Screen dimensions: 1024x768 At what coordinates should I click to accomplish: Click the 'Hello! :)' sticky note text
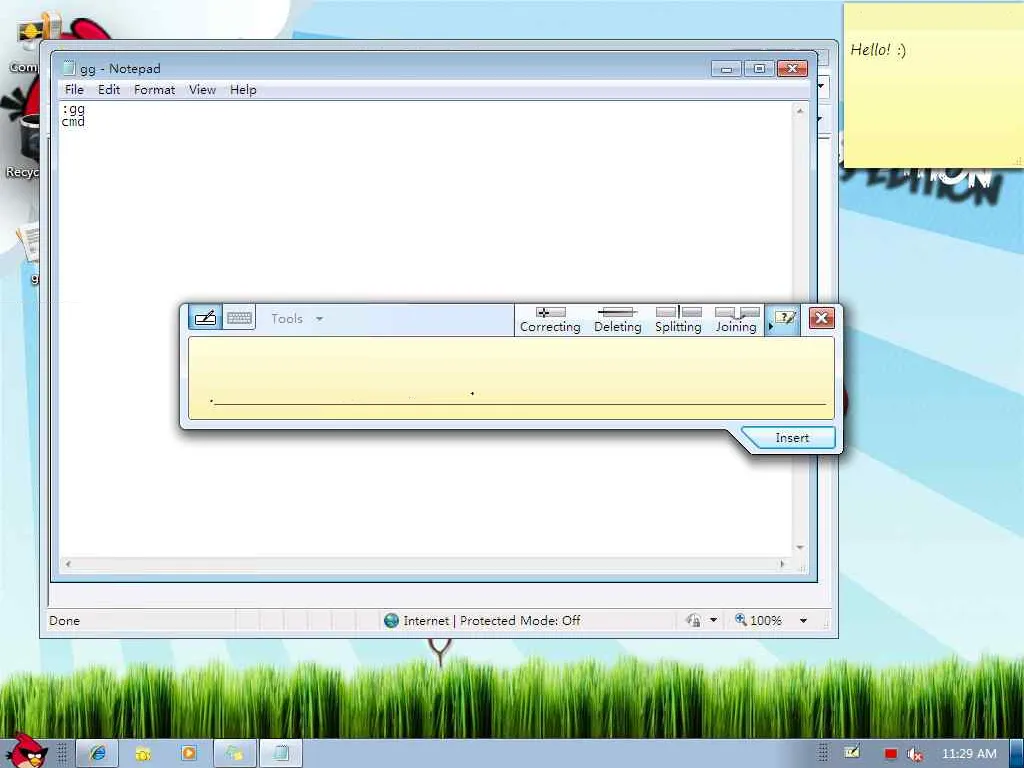(x=878, y=50)
